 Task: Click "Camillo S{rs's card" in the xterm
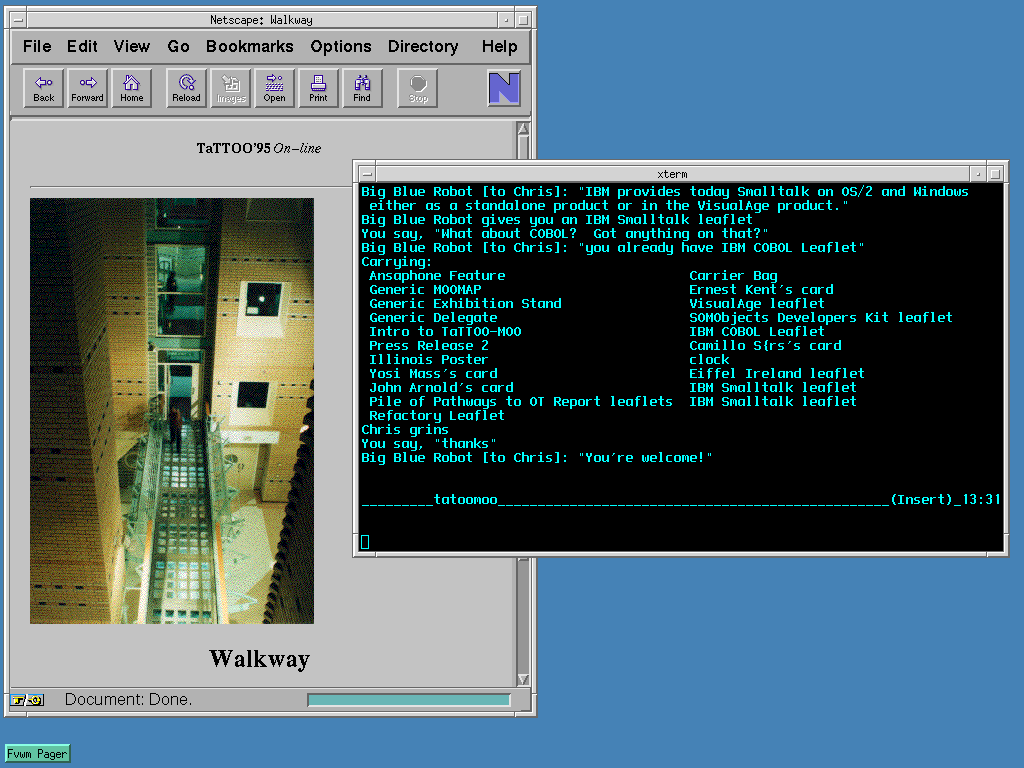[x=765, y=345]
